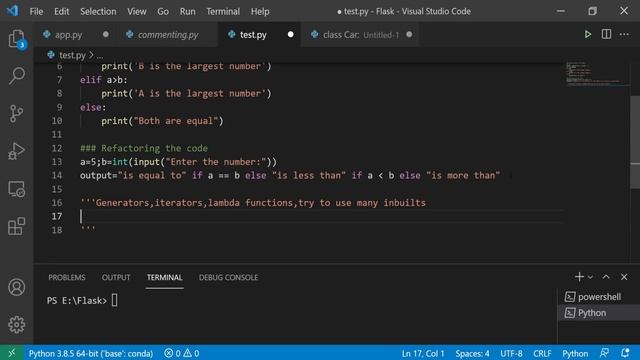Click unsaved dot on test.py tab
The height and width of the screenshot is (360, 640).
click(291, 34)
